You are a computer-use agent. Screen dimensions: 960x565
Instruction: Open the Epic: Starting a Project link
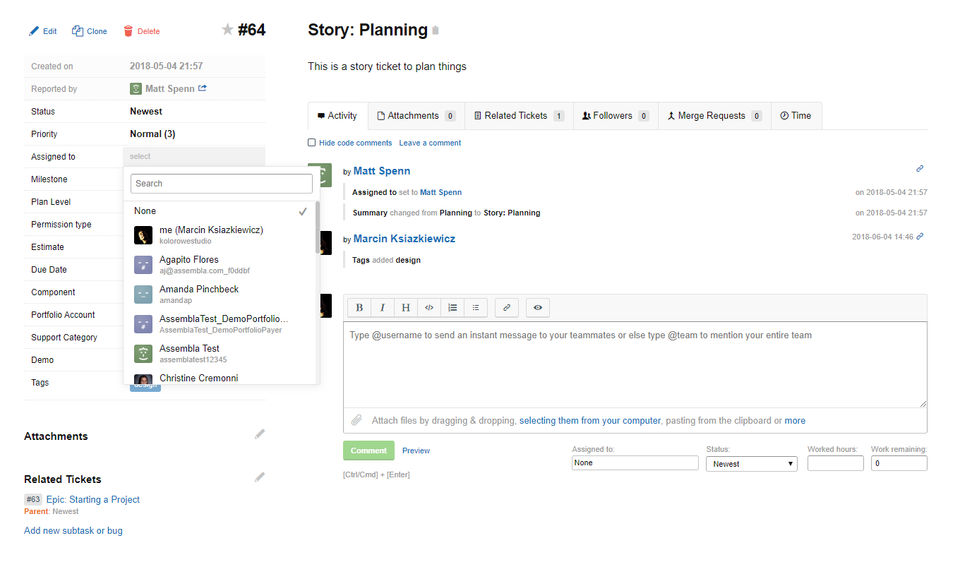[x=93, y=499]
